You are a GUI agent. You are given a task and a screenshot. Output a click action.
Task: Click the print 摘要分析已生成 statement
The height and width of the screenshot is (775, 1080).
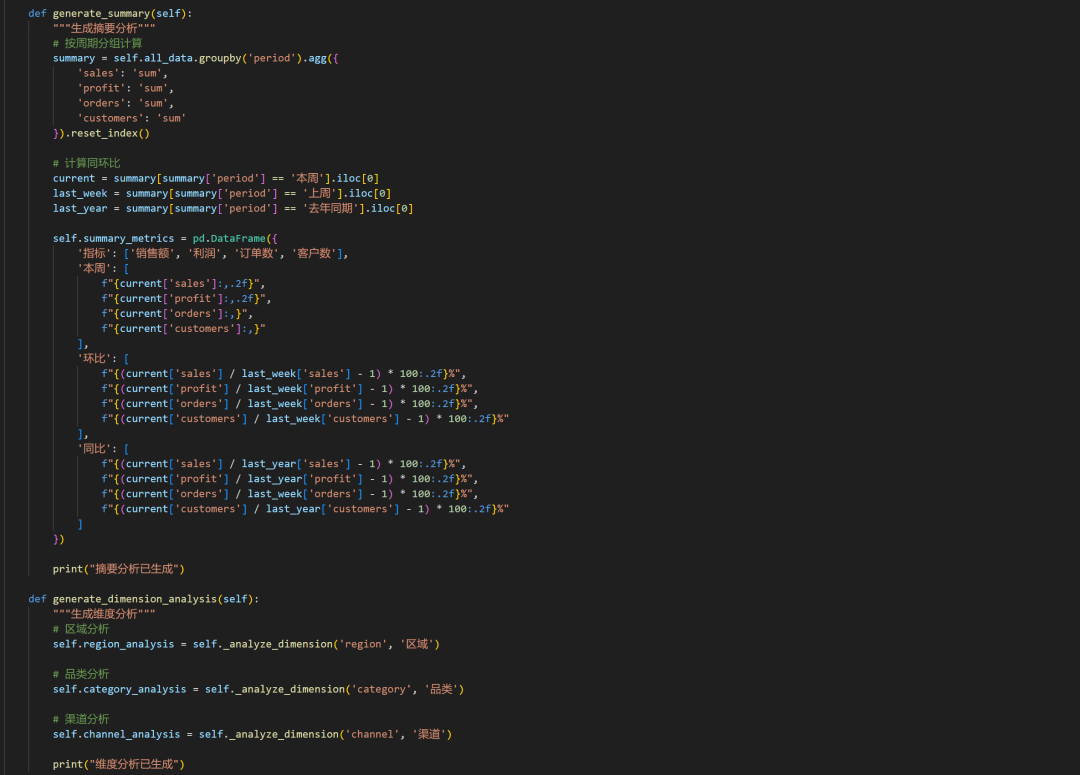pos(119,569)
